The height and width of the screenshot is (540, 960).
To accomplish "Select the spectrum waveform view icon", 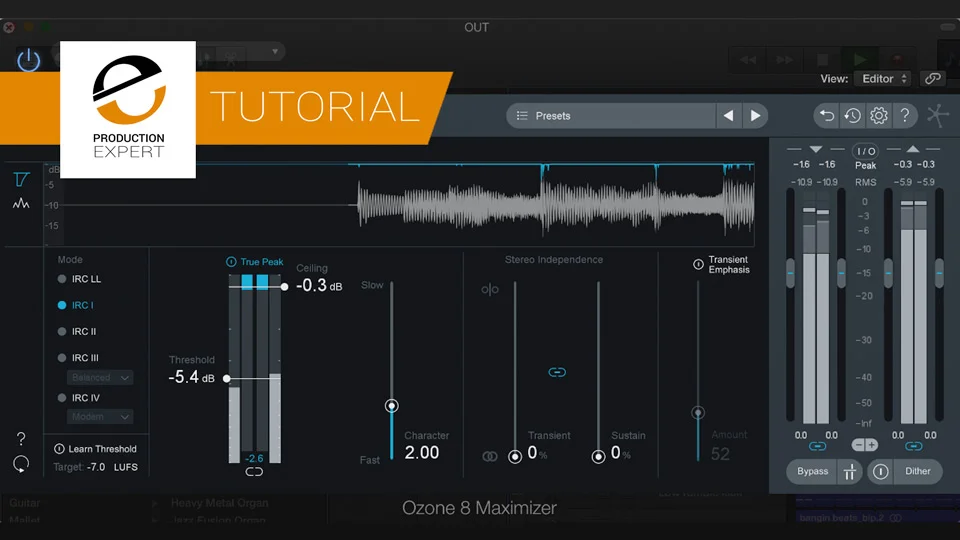I will 21,203.
